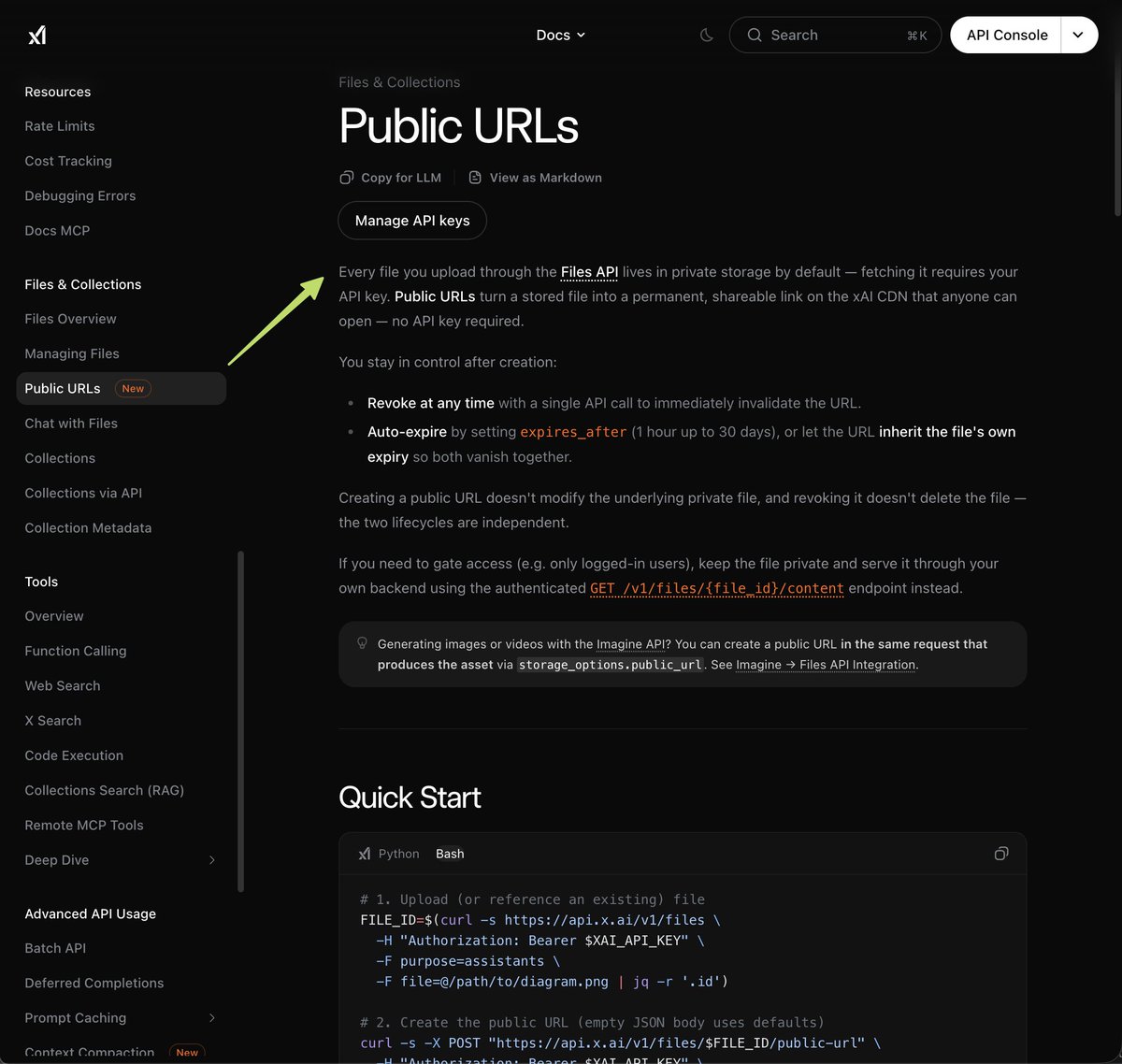The width and height of the screenshot is (1122, 1064).
Task: Expand the API Console dropdown arrow
Action: pos(1079,36)
